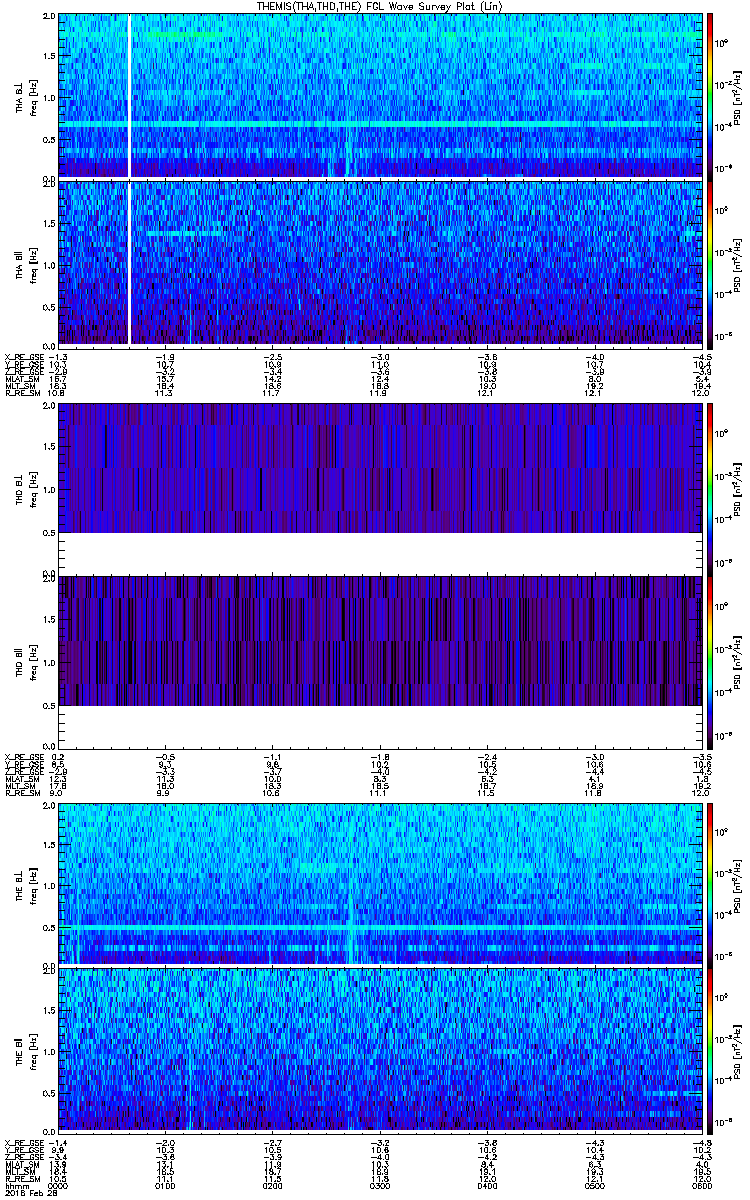Image resolution: width=750 pixels, height=1200 pixels.
Task: Click X_RE_GSE row label below the THE panels
Action: [23, 1142]
